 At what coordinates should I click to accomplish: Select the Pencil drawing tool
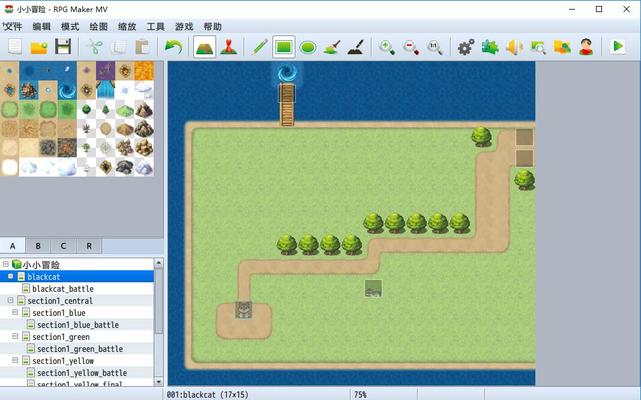[260, 47]
